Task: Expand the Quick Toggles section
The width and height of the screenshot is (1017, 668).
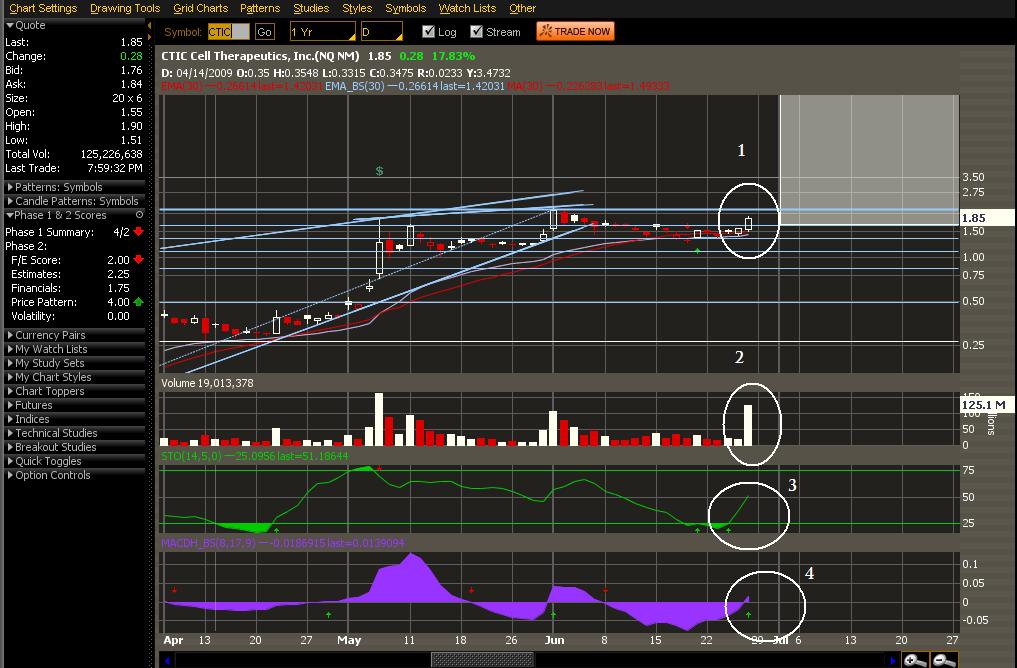Action: [x=75, y=461]
